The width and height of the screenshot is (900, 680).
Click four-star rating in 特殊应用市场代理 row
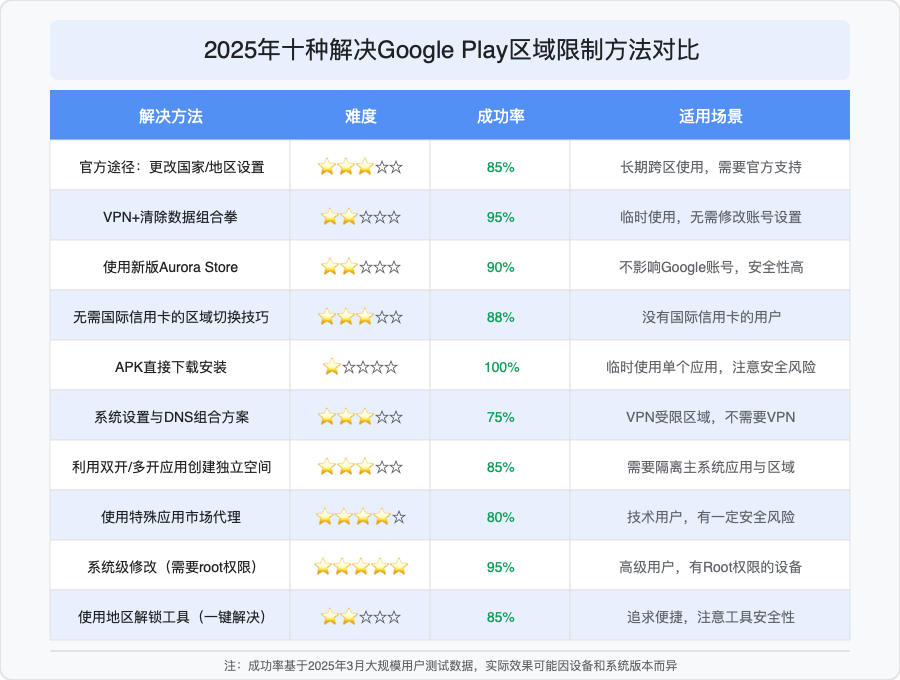point(360,516)
